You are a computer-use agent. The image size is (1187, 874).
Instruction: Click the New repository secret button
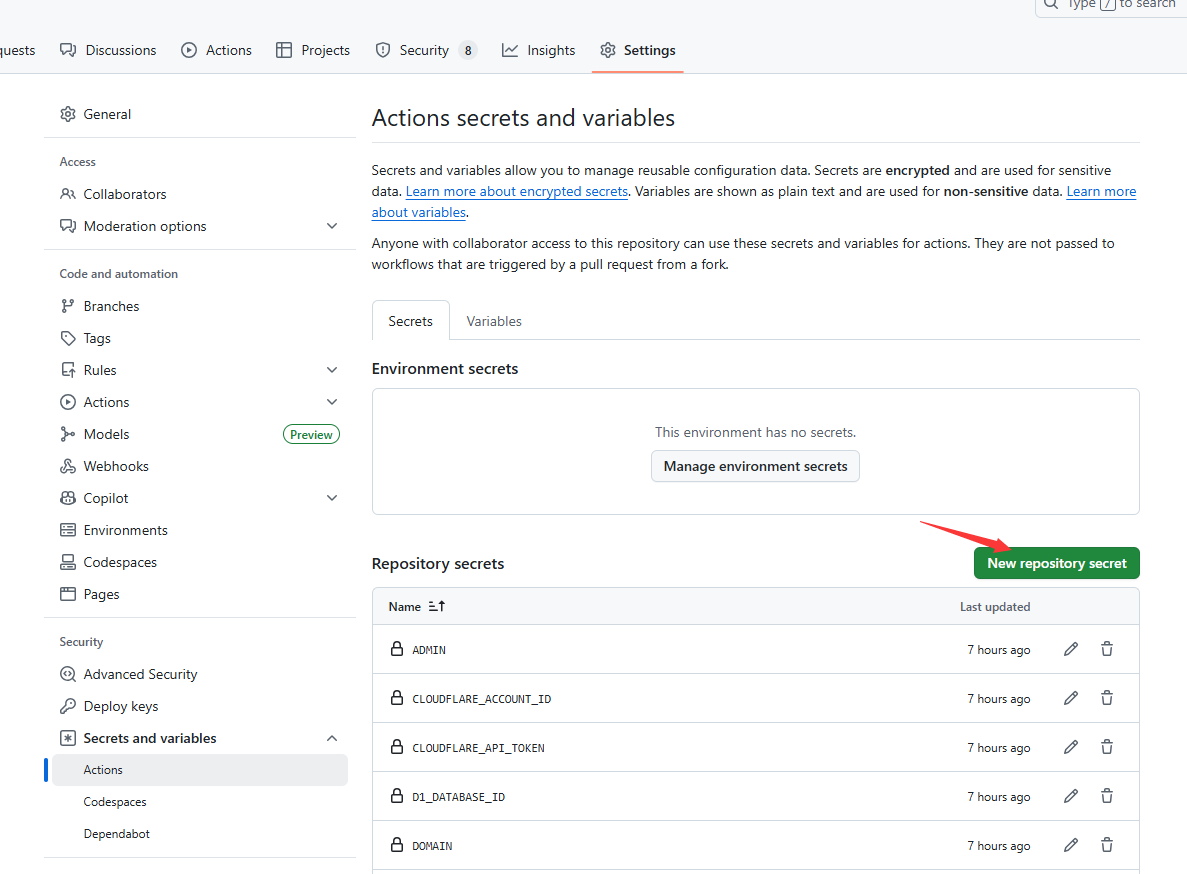click(1056, 563)
